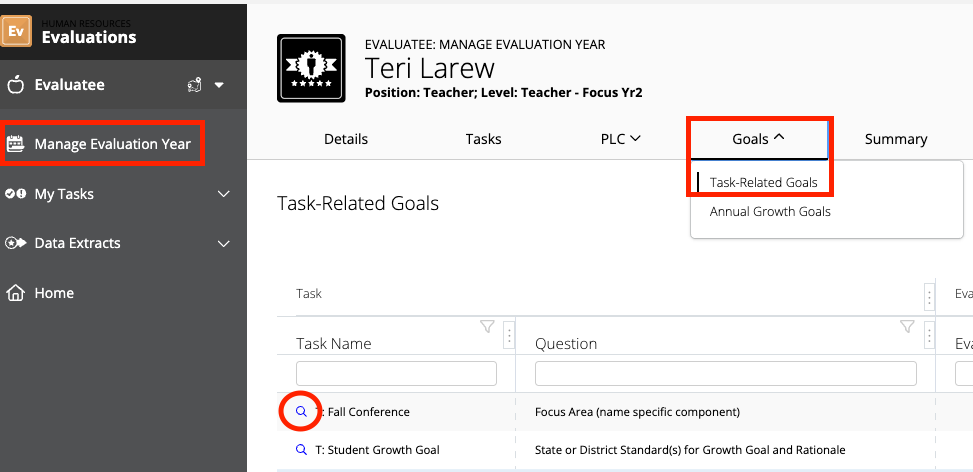
Task: Open the Evaluatee role dropdown arrow
Action: click(219, 85)
